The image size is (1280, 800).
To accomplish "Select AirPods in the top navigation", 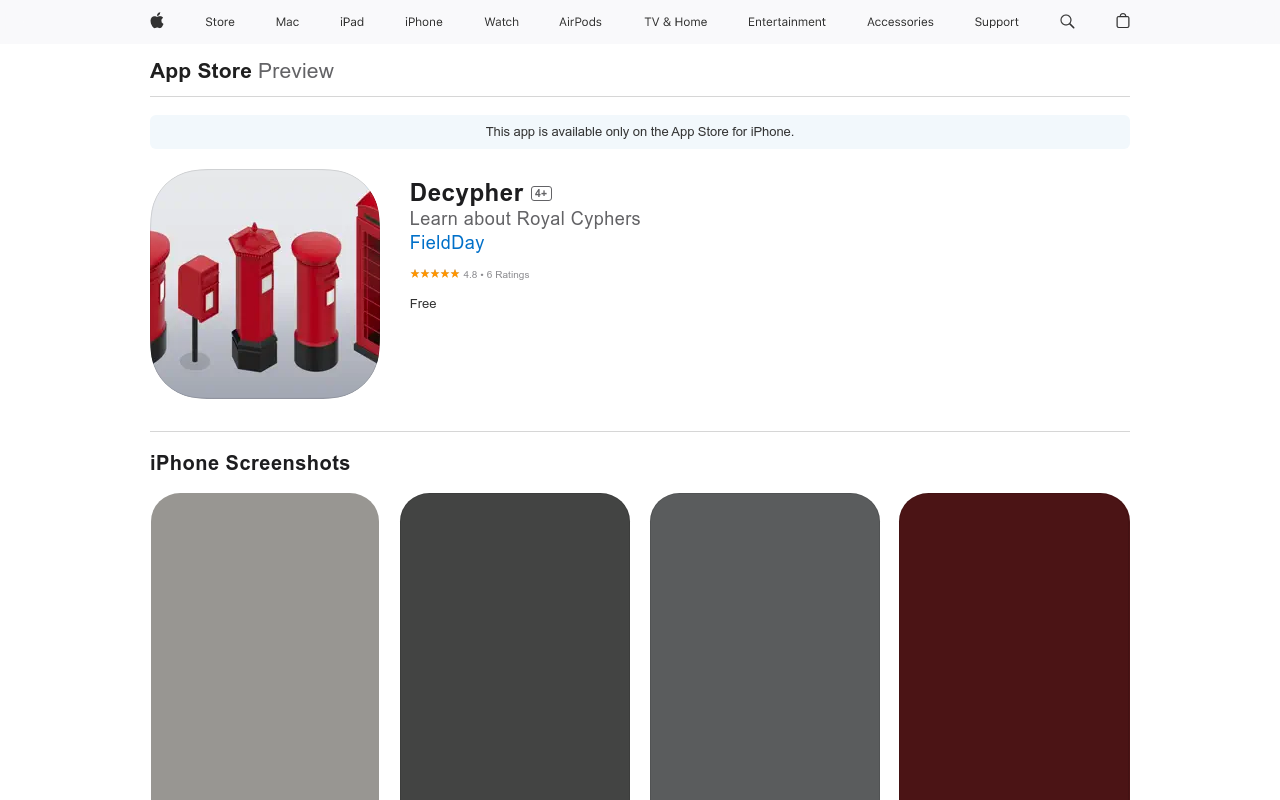I will tap(580, 22).
